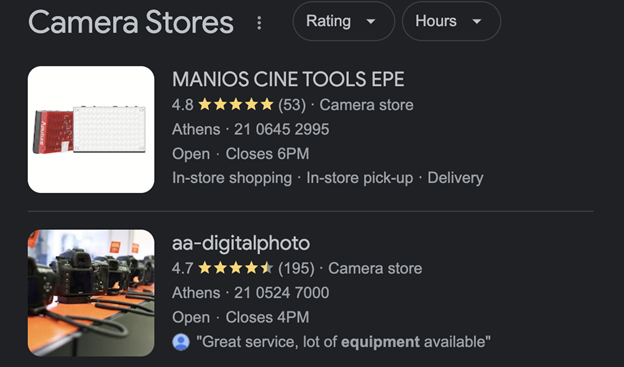Click the Camera Stores heading

click(x=131, y=22)
